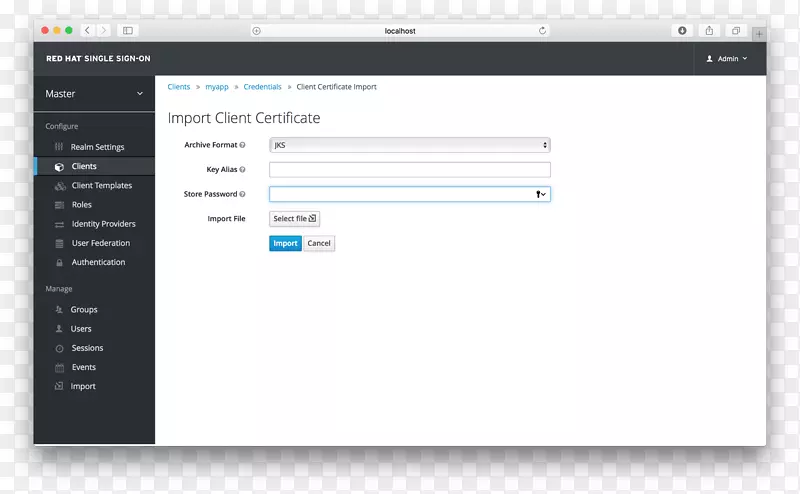Click the 'Client Certificate Import' breadcrumb text
800x494 pixels.
pyautogui.click(x=336, y=87)
